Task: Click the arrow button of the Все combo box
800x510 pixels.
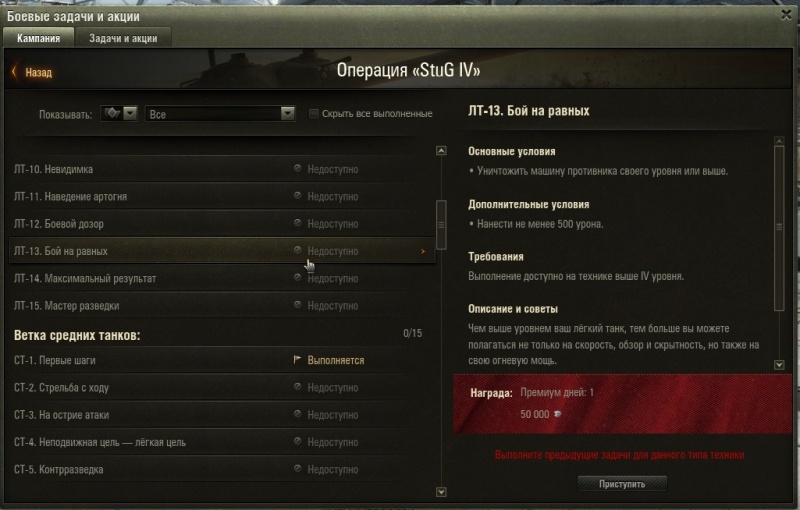Action: tap(288, 113)
